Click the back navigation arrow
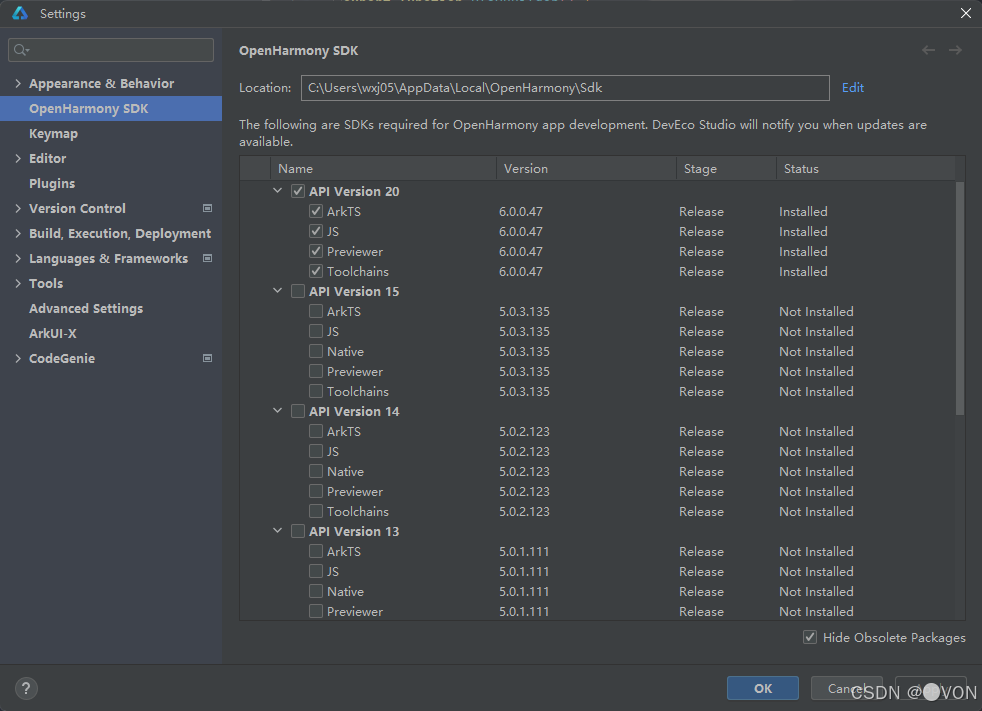 click(929, 50)
